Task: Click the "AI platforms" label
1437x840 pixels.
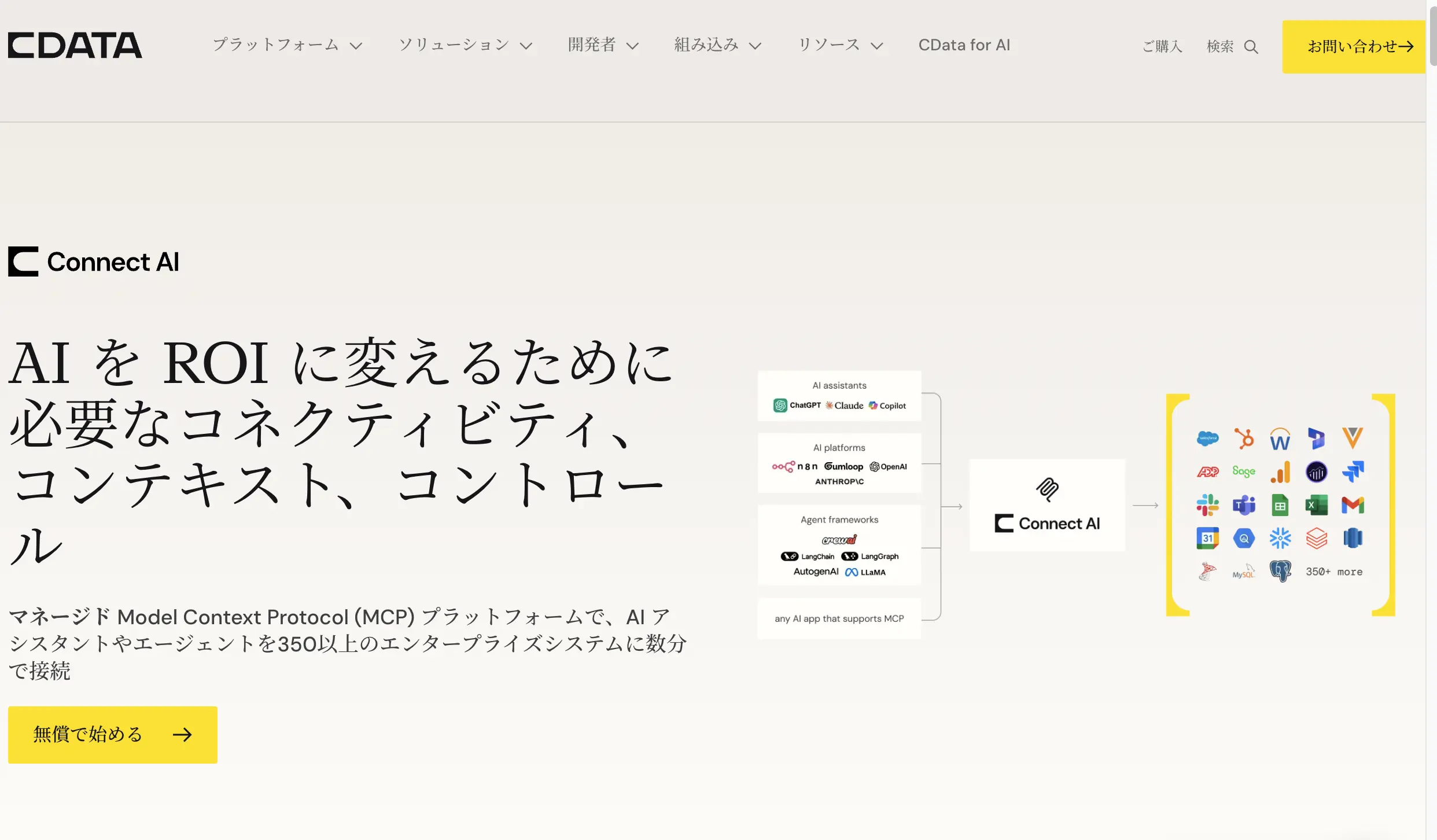Action: tap(839, 448)
